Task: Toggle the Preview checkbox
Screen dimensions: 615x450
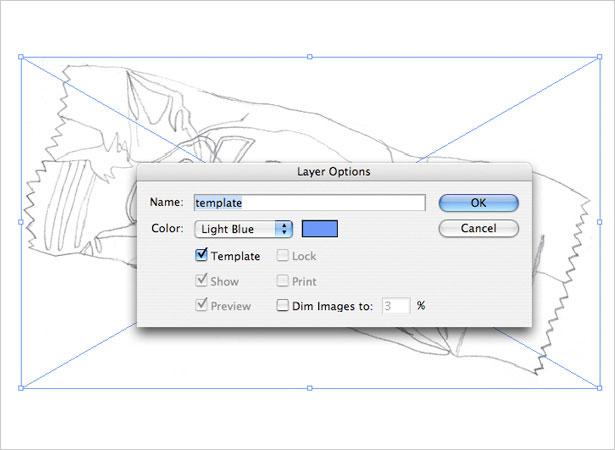Action: (x=201, y=305)
